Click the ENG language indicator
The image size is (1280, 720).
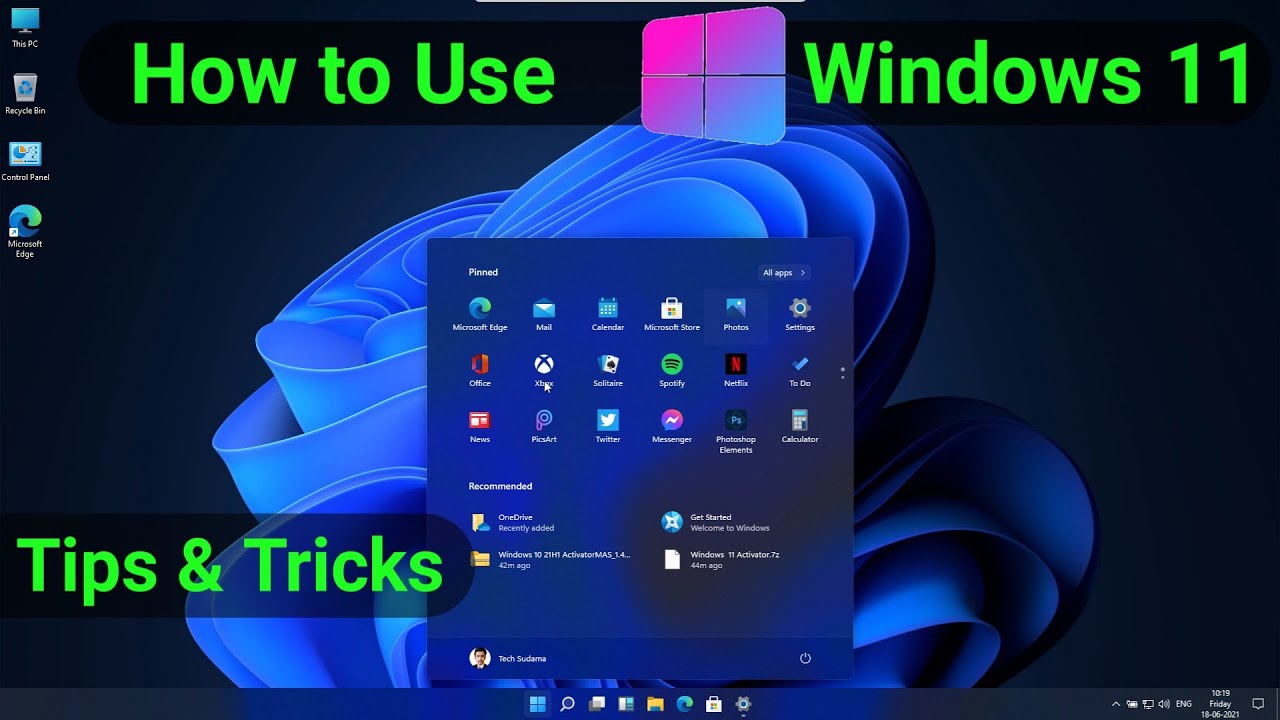(x=1184, y=704)
